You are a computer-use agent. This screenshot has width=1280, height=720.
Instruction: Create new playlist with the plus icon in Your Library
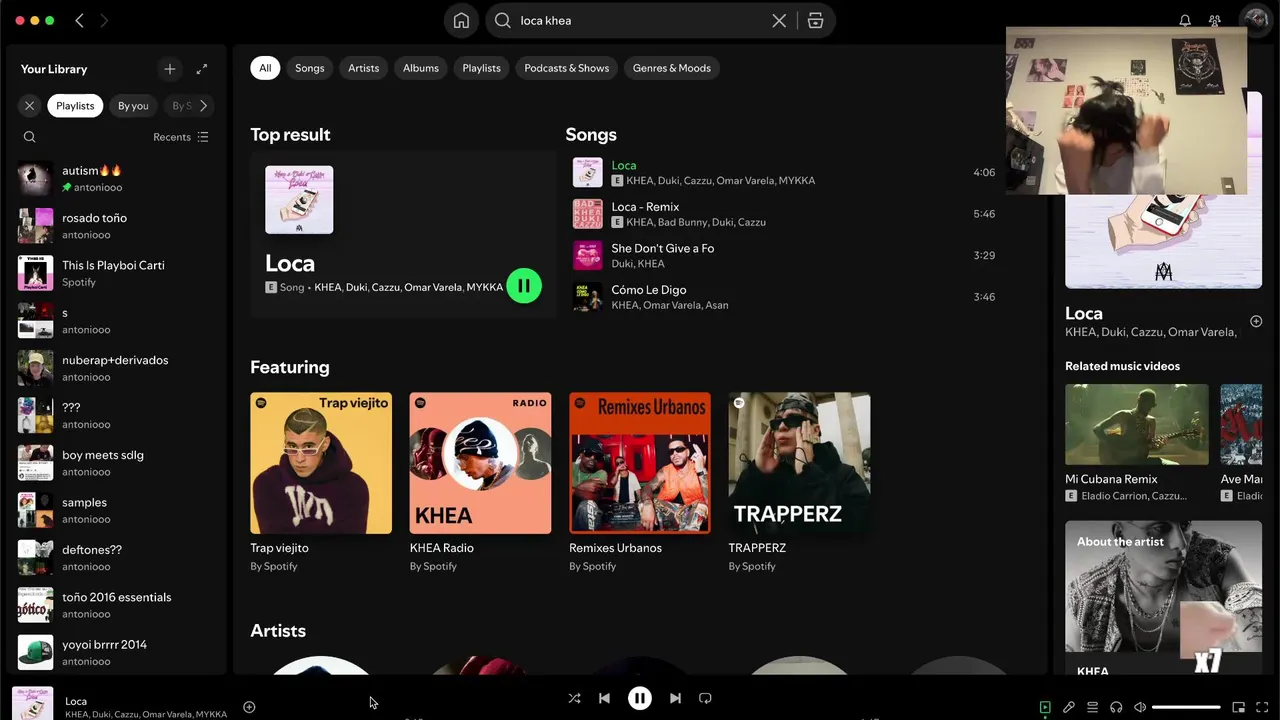click(x=170, y=69)
